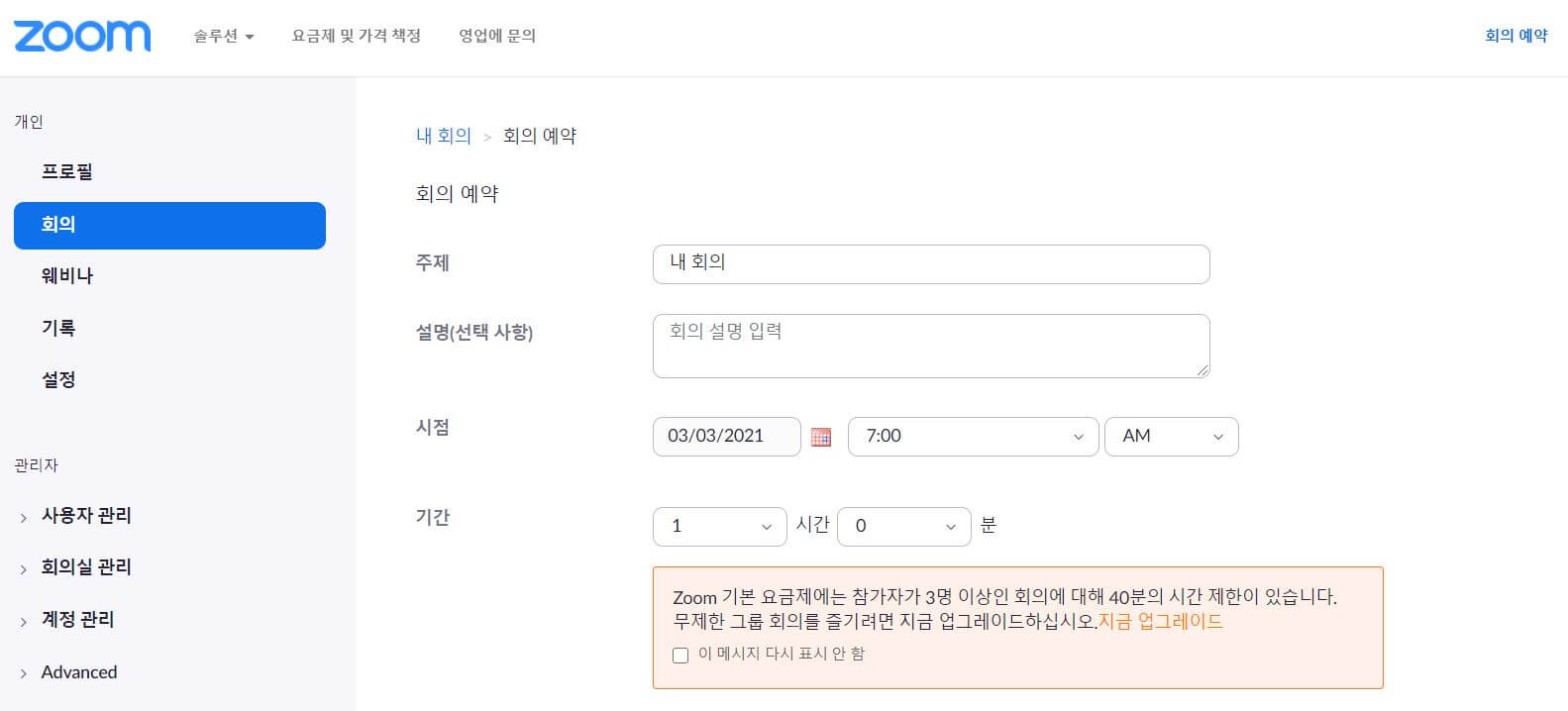1568x711 pixels.
Task: Expand the 사용자 관리 sidebar section
Action: [86, 515]
